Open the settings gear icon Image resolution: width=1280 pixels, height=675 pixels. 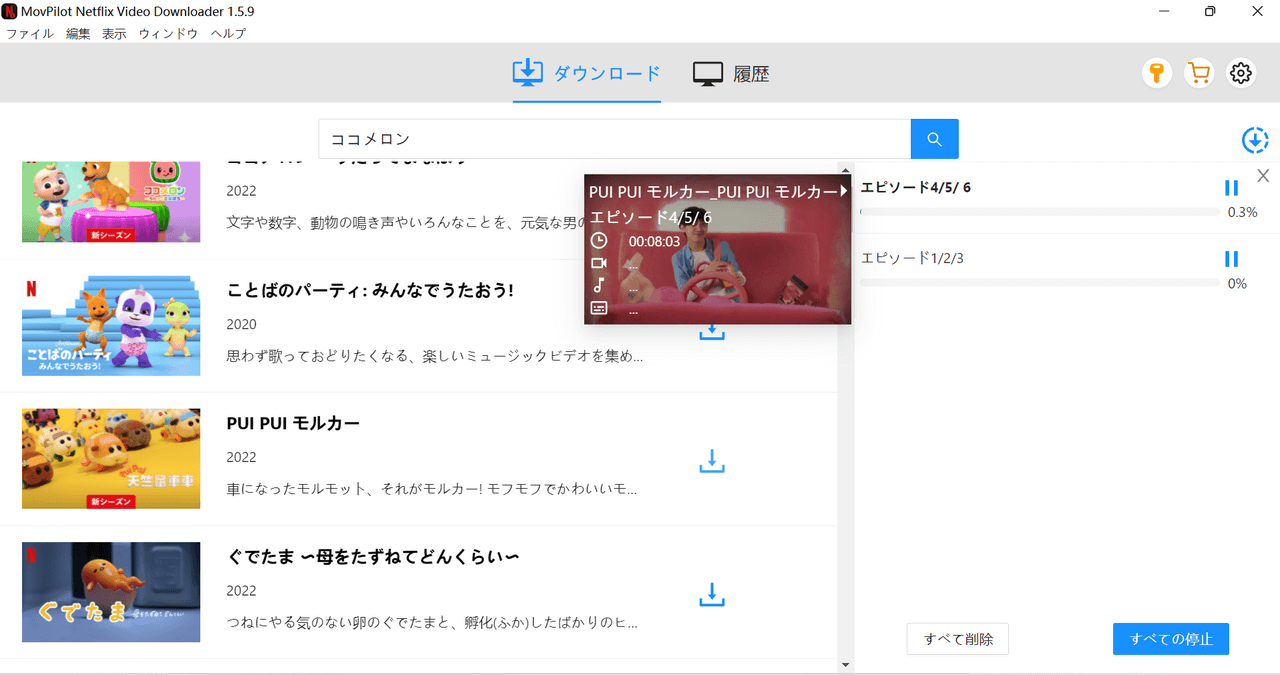[1241, 73]
